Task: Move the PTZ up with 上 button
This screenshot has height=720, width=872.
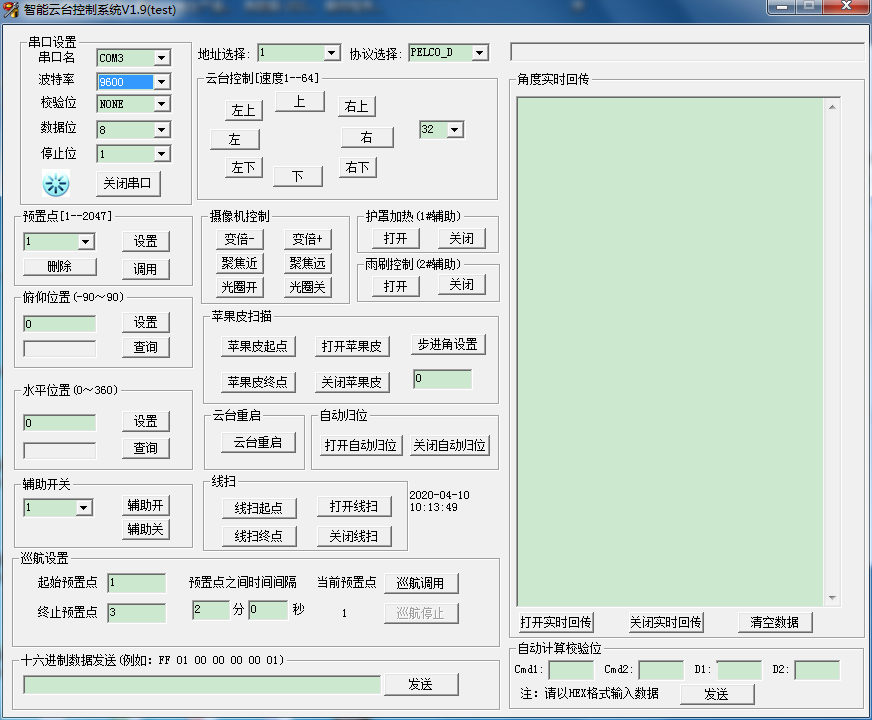Action: [299, 101]
